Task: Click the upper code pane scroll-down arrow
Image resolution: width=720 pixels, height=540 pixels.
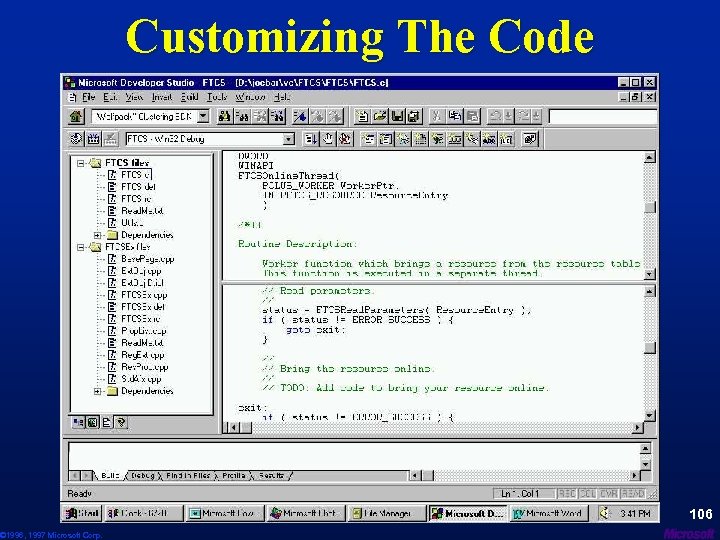Action: coord(649,275)
